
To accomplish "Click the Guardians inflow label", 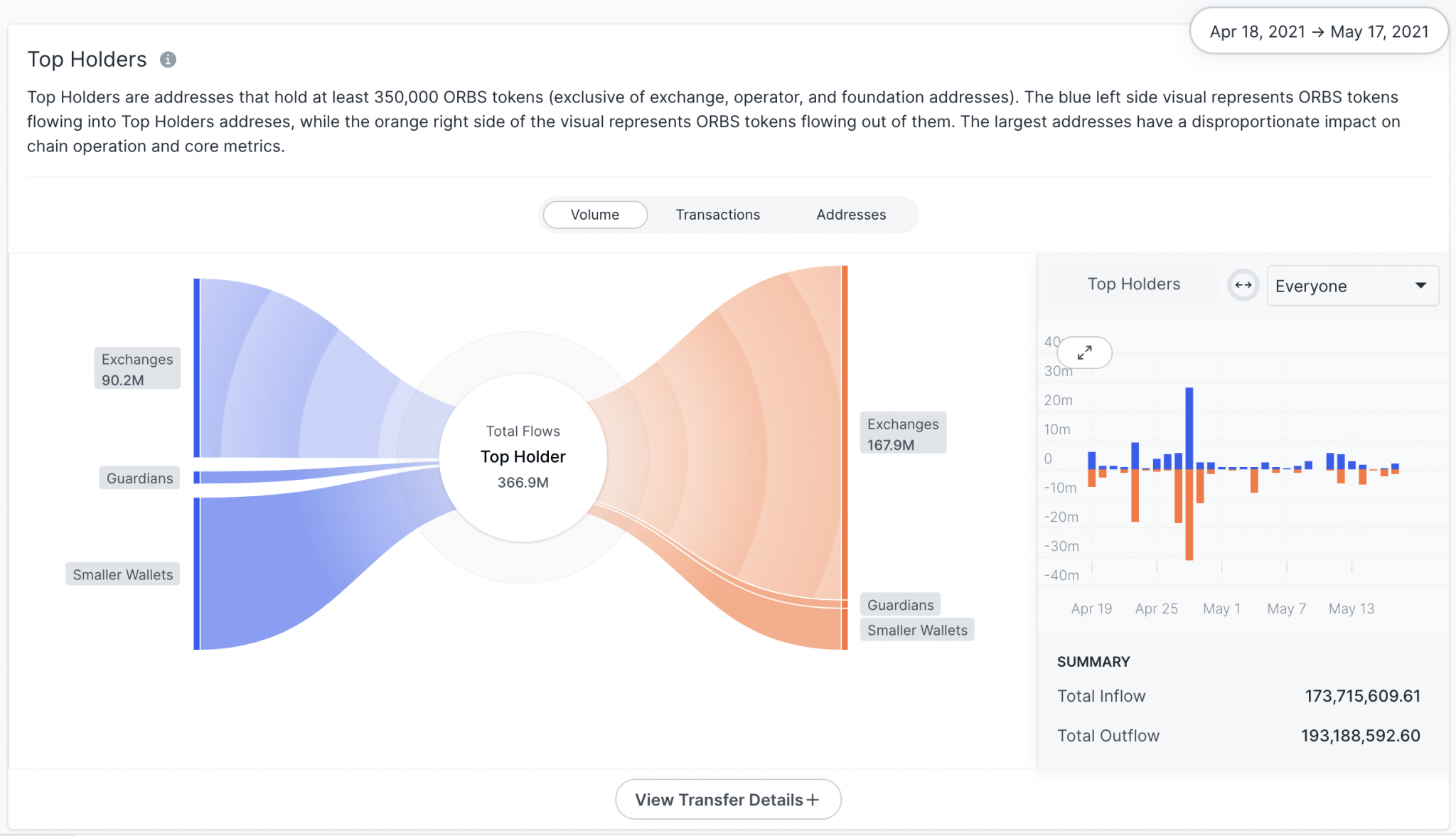I will (x=139, y=478).
